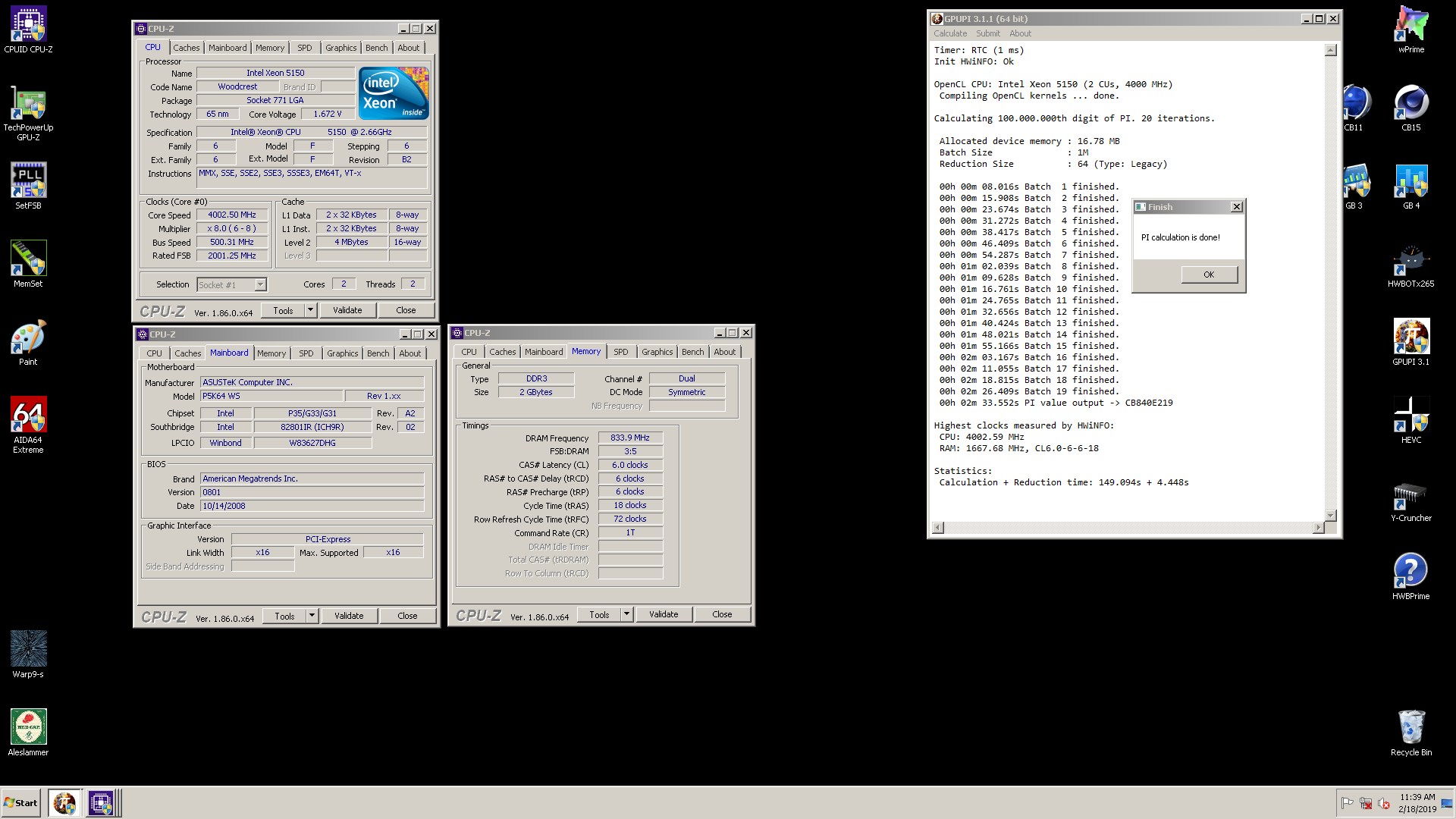1456x819 pixels.
Task: Select the GB 4 desktop shortcut
Action: 1410,186
